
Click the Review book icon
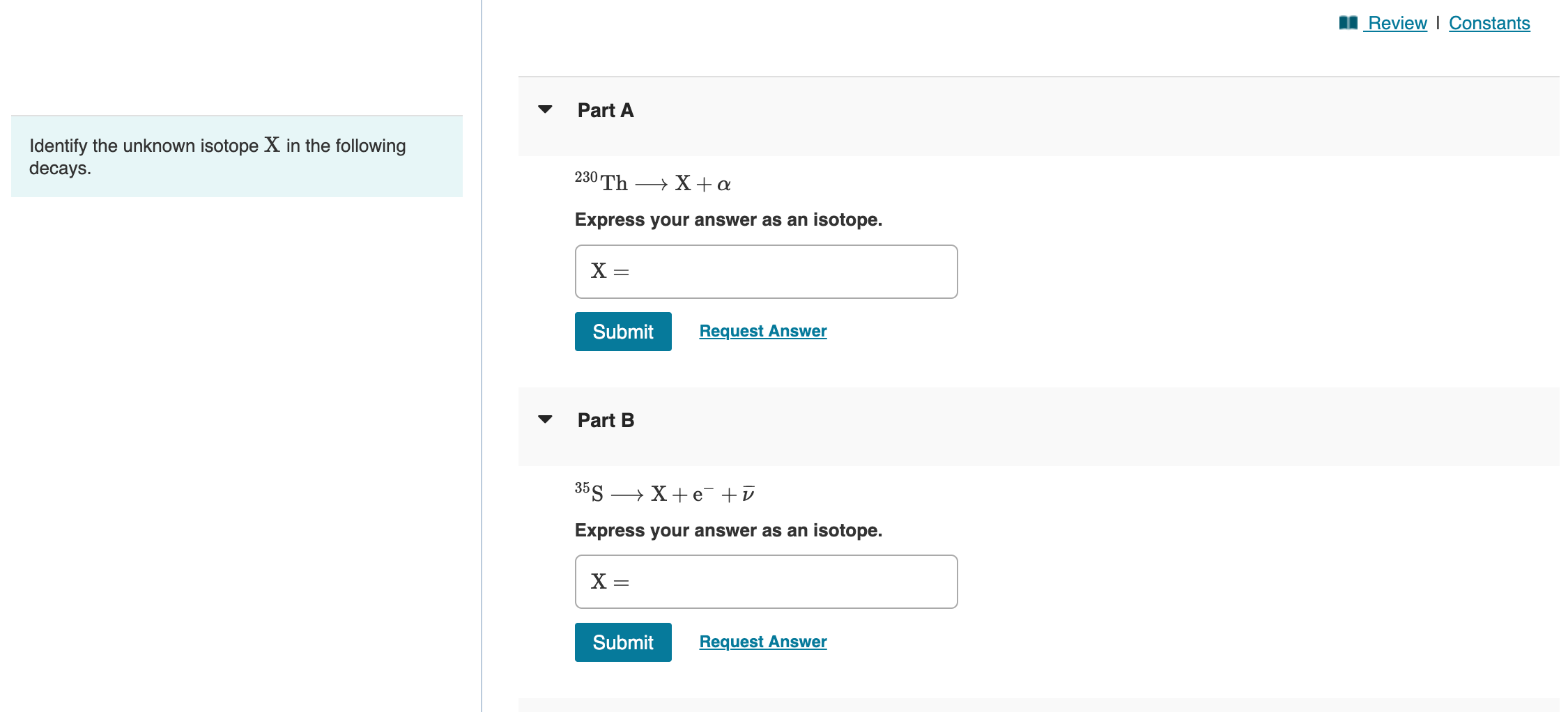pos(1348,23)
